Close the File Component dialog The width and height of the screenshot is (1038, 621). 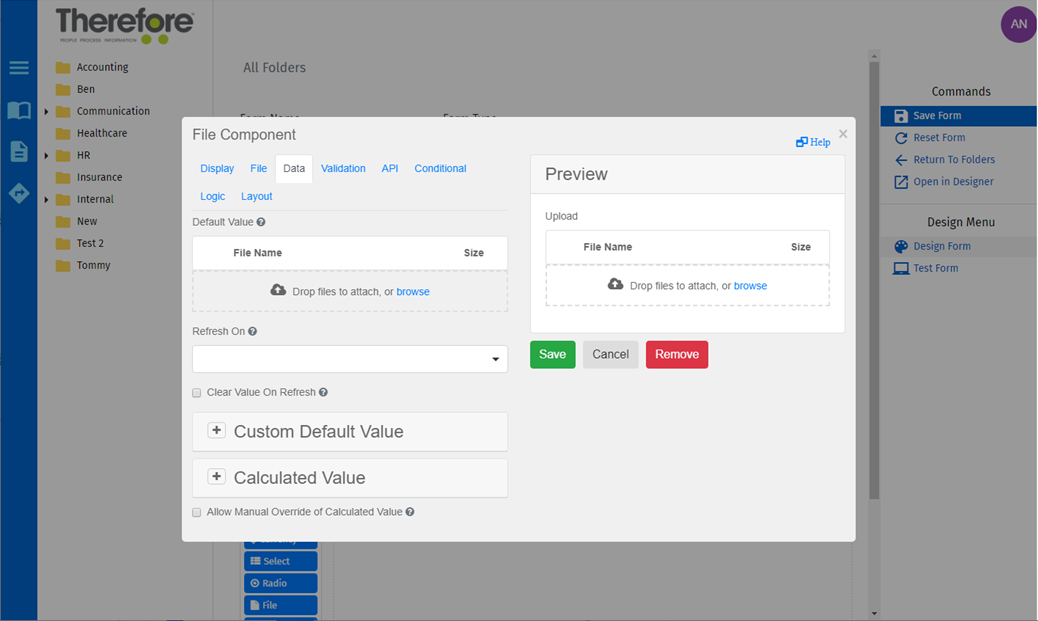point(843,134)
